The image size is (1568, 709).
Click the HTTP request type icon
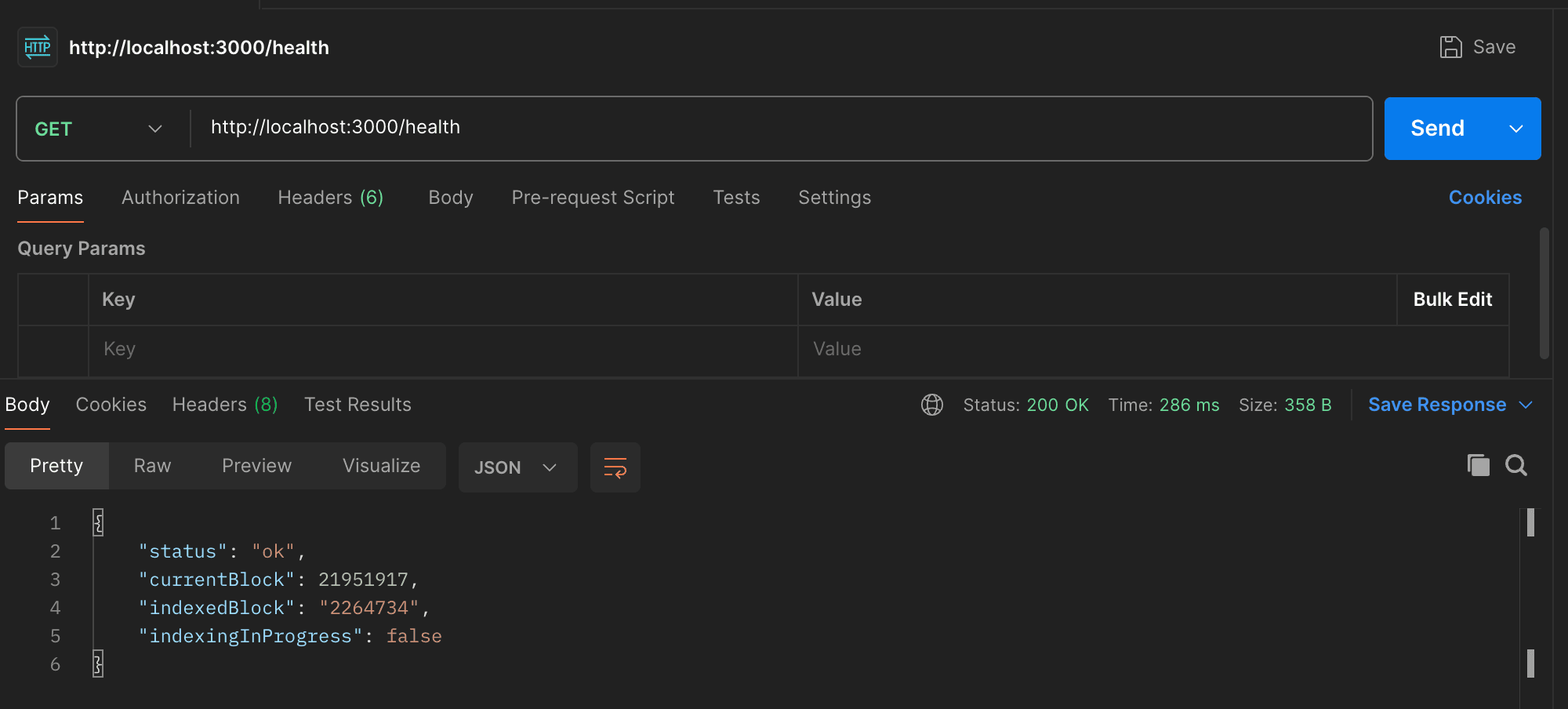point(37,48)
